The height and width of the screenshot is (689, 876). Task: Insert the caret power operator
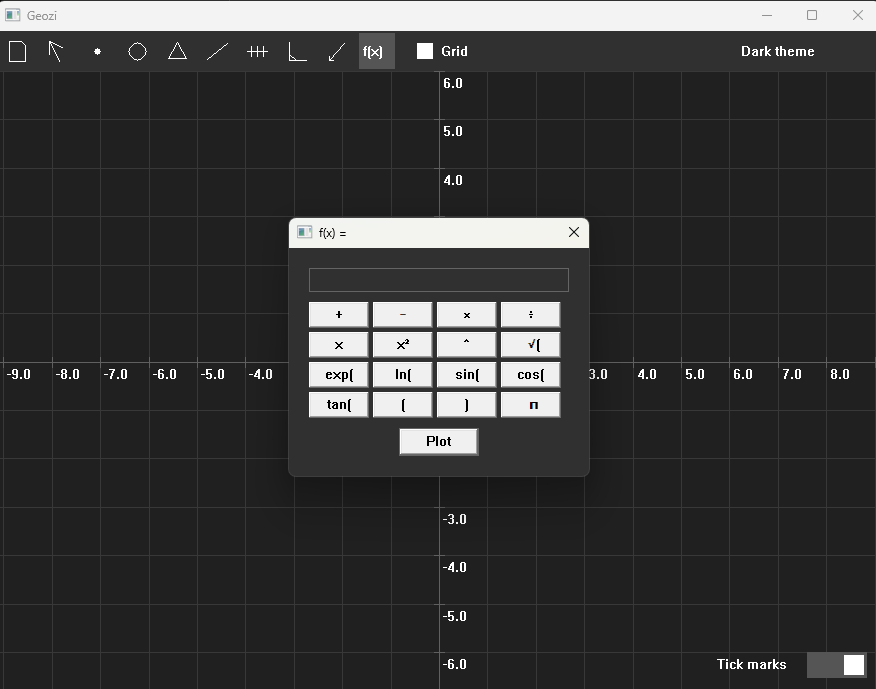466,345
